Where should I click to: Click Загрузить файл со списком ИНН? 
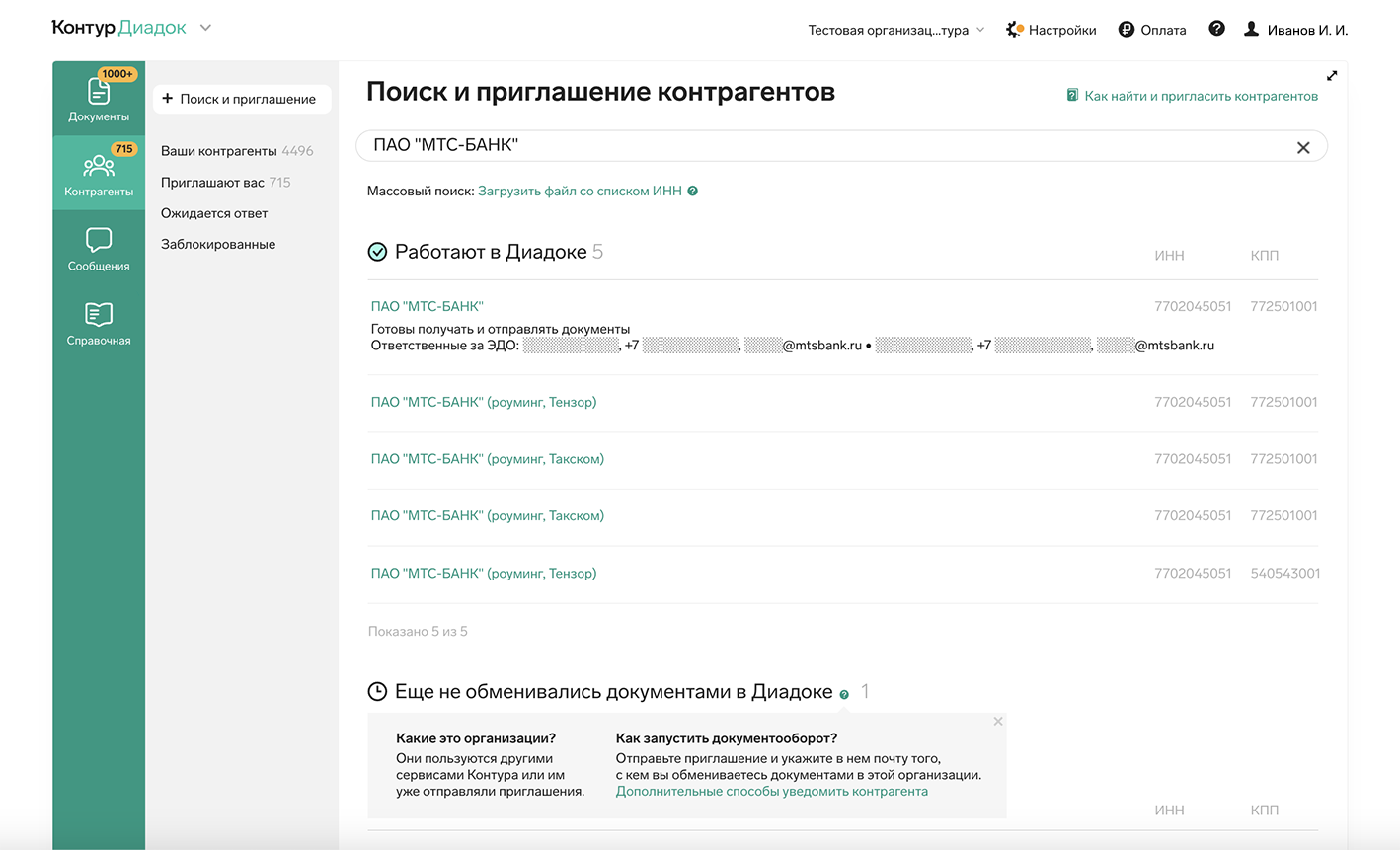[x=580, y=191]
